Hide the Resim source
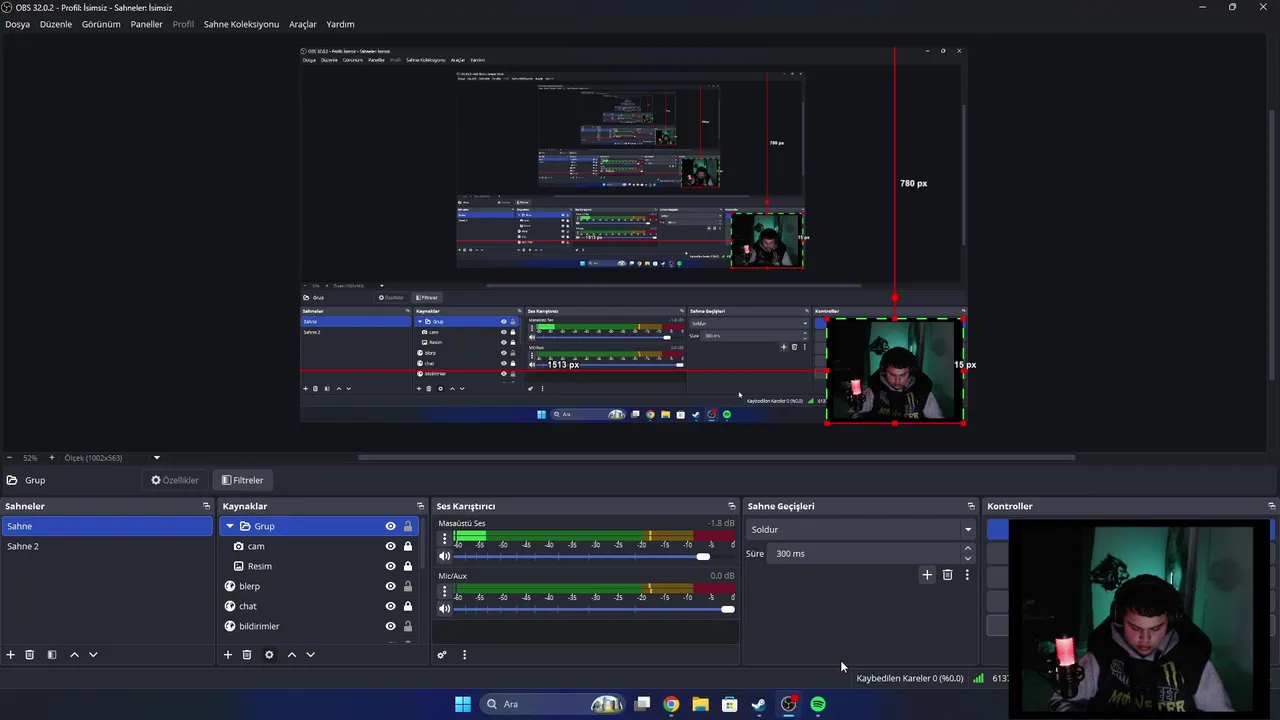 pyautogui.click(x=391, y=566)
